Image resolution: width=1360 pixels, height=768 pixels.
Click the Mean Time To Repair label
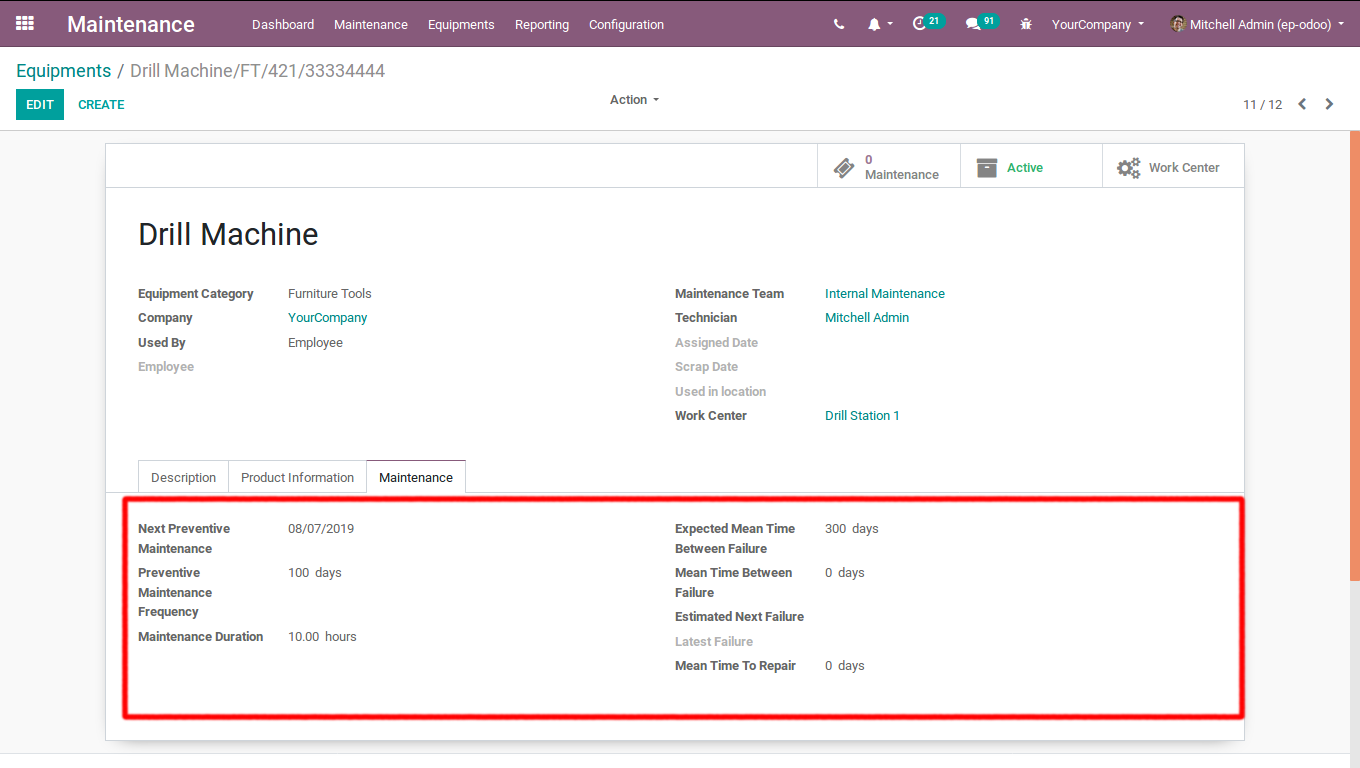(735, 666)
